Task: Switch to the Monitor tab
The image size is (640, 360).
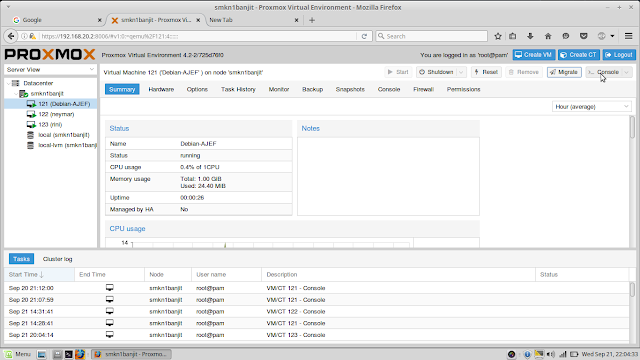Action: 279,89
